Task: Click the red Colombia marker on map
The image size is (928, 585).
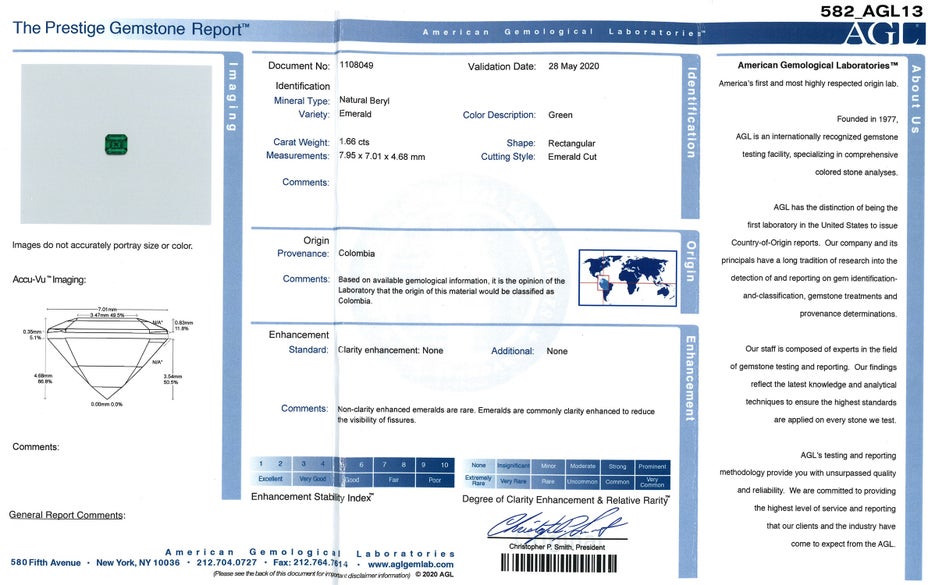Action: [x=602, y=283]
